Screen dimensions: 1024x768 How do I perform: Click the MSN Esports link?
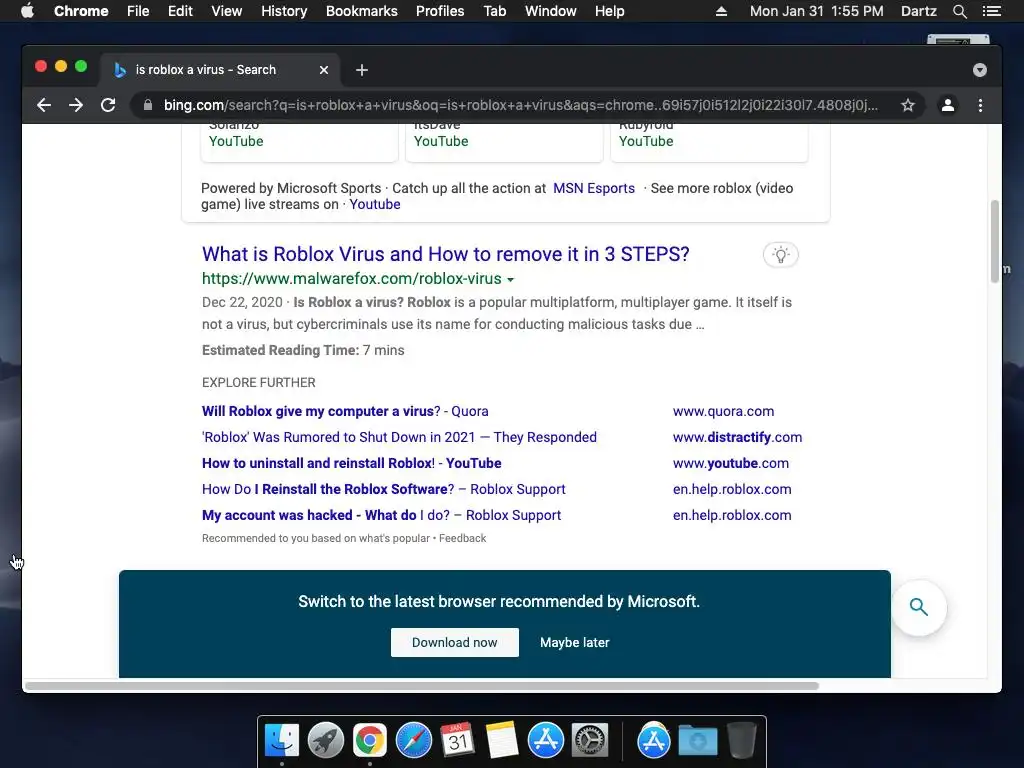pos(594,188)
